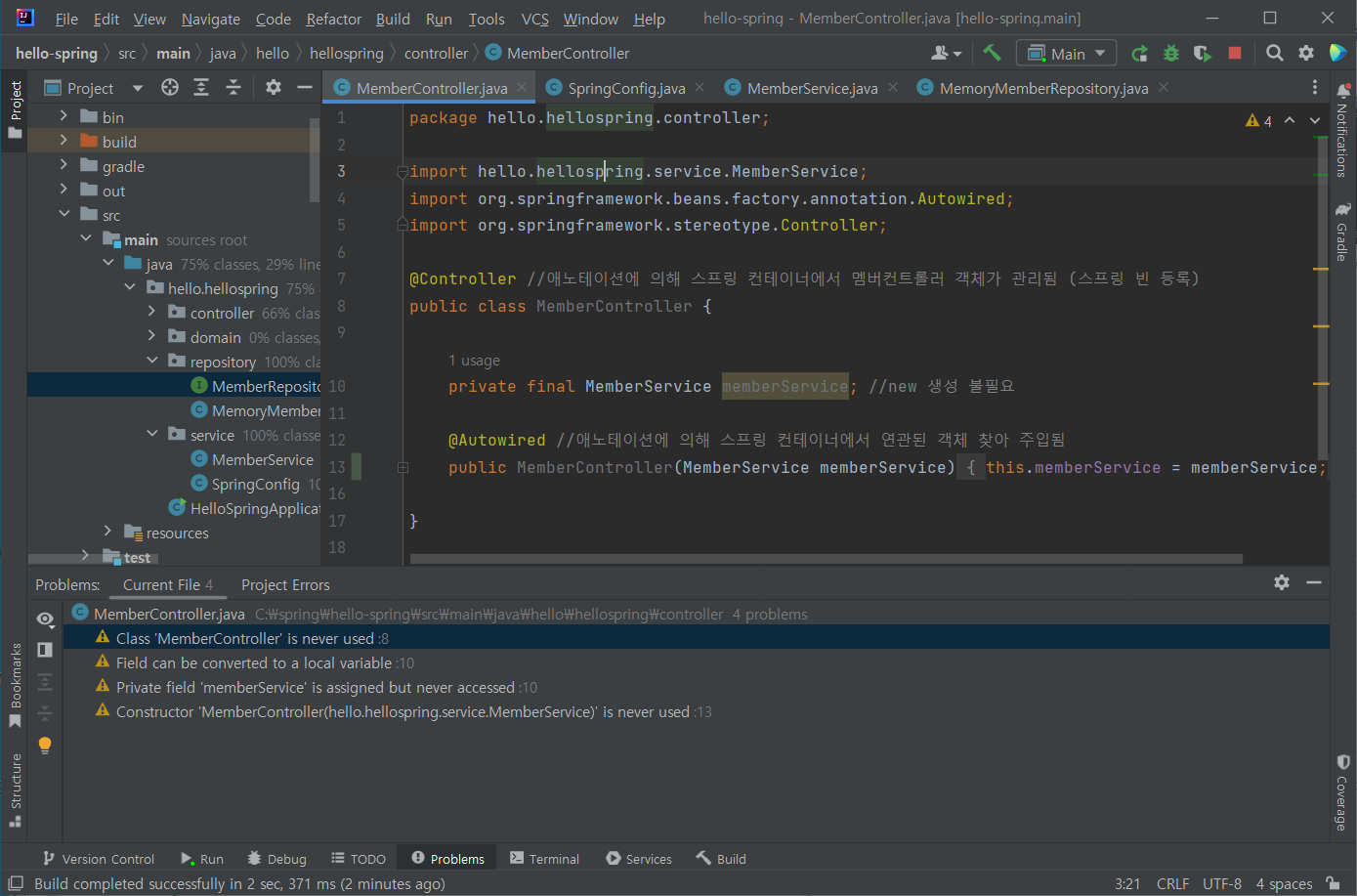The image size is (1357, 896).
Task: Go to previous highlighted warning arrow
Action: pos(1290,120)
